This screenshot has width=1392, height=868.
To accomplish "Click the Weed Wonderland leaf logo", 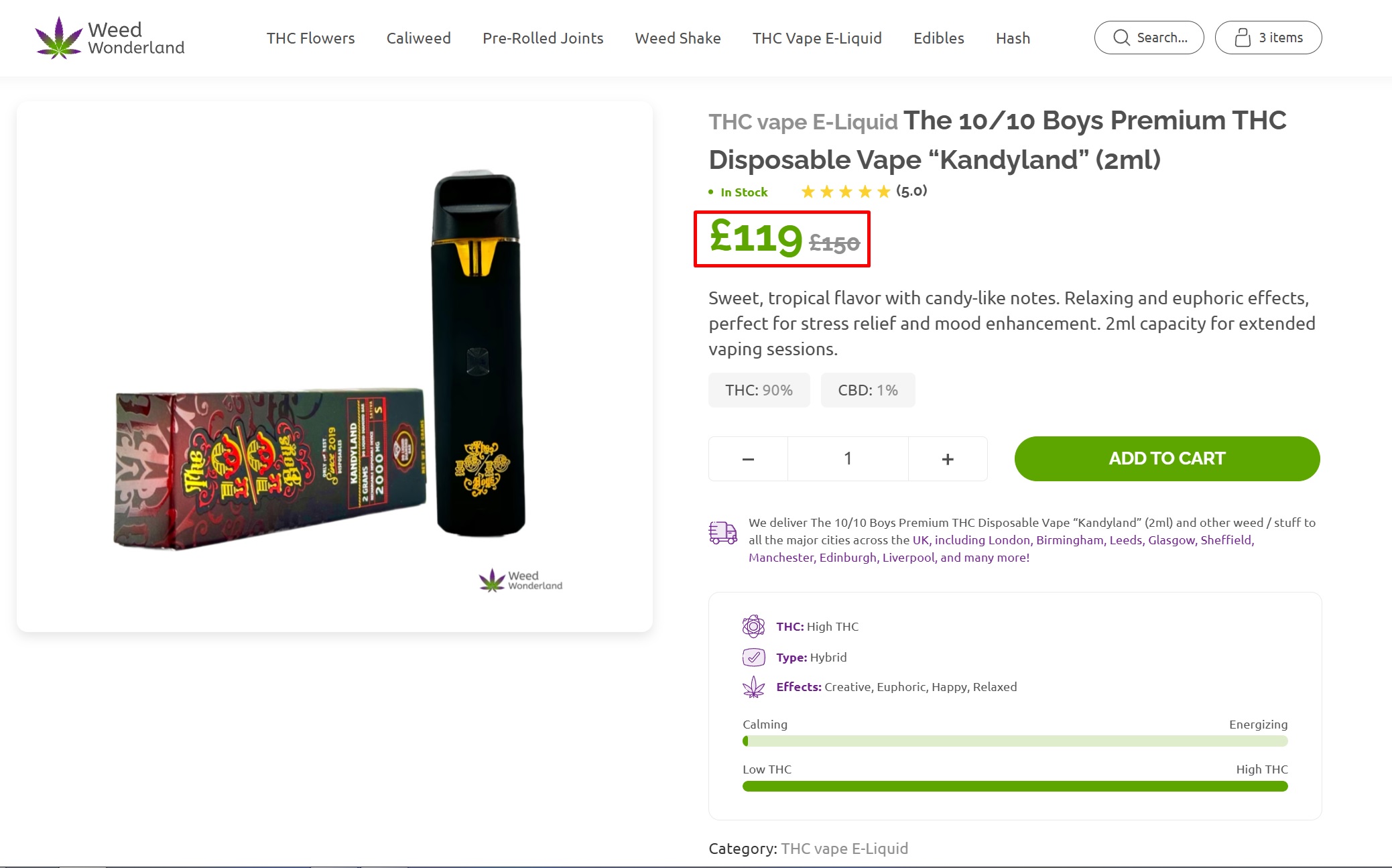I will tap(59, 38).
